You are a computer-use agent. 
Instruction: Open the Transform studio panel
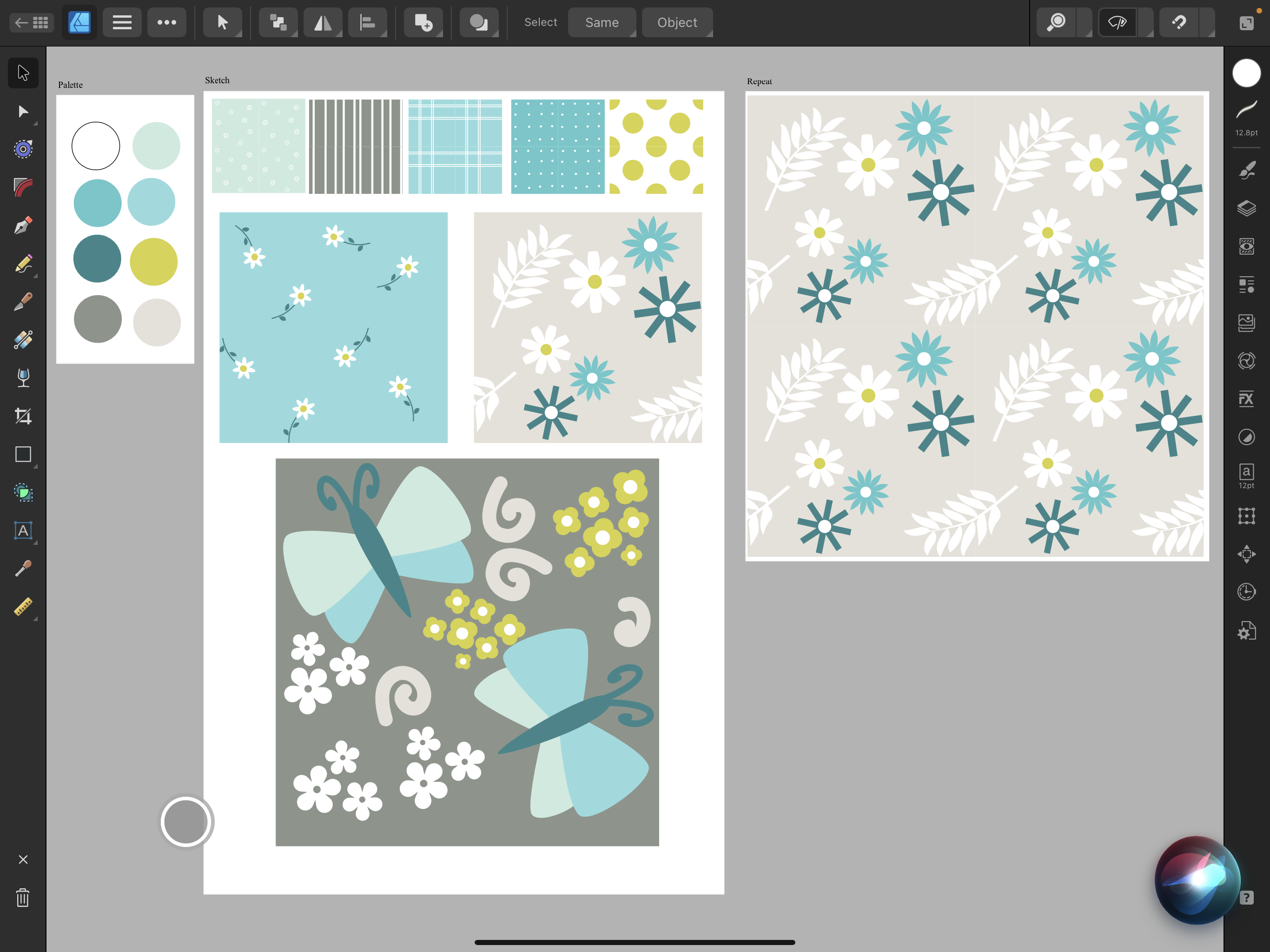coord(1246,516)
